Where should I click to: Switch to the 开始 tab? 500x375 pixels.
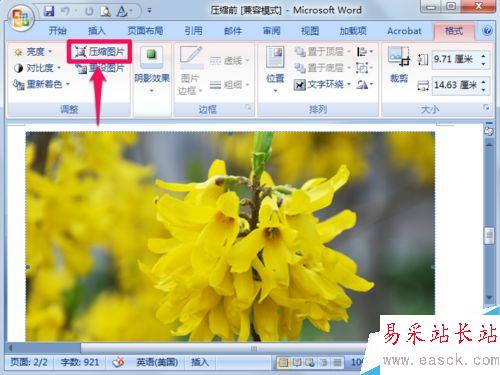click(x=57, y=31)
